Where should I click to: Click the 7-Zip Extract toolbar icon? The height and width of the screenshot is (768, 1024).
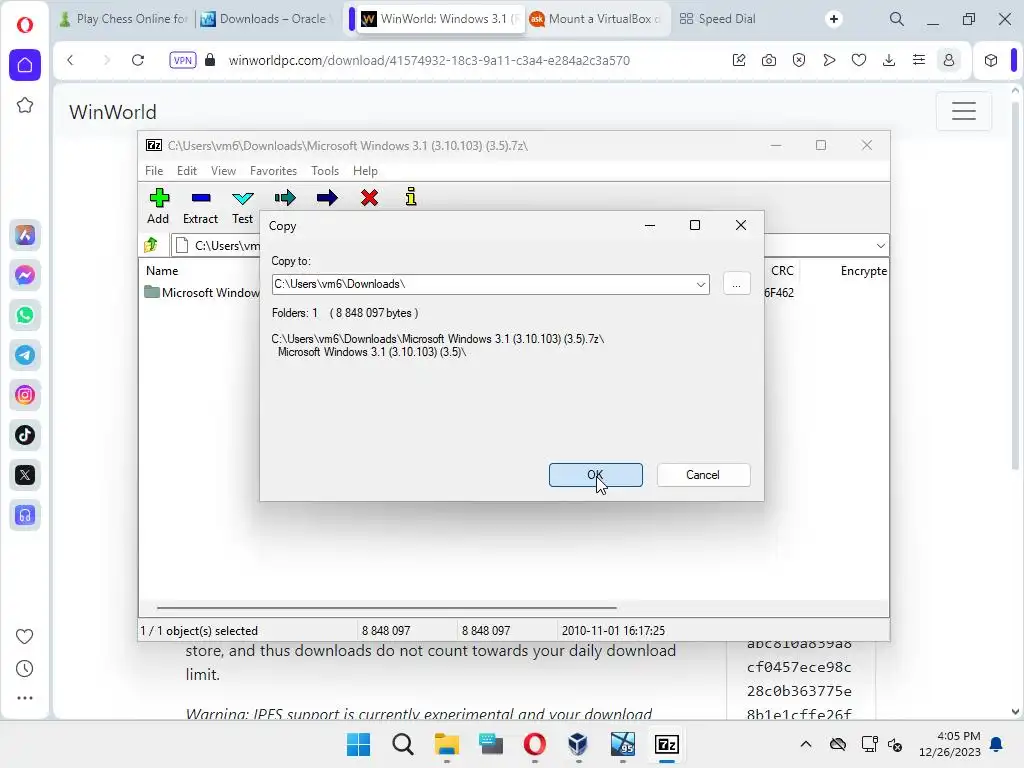click(x=200, y=198)
